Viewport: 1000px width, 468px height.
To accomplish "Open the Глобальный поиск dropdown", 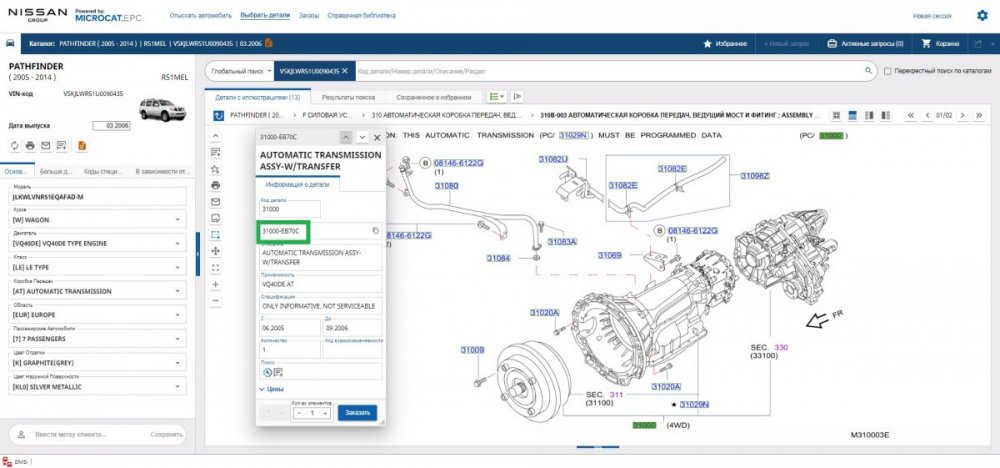I will pos(241,71).
